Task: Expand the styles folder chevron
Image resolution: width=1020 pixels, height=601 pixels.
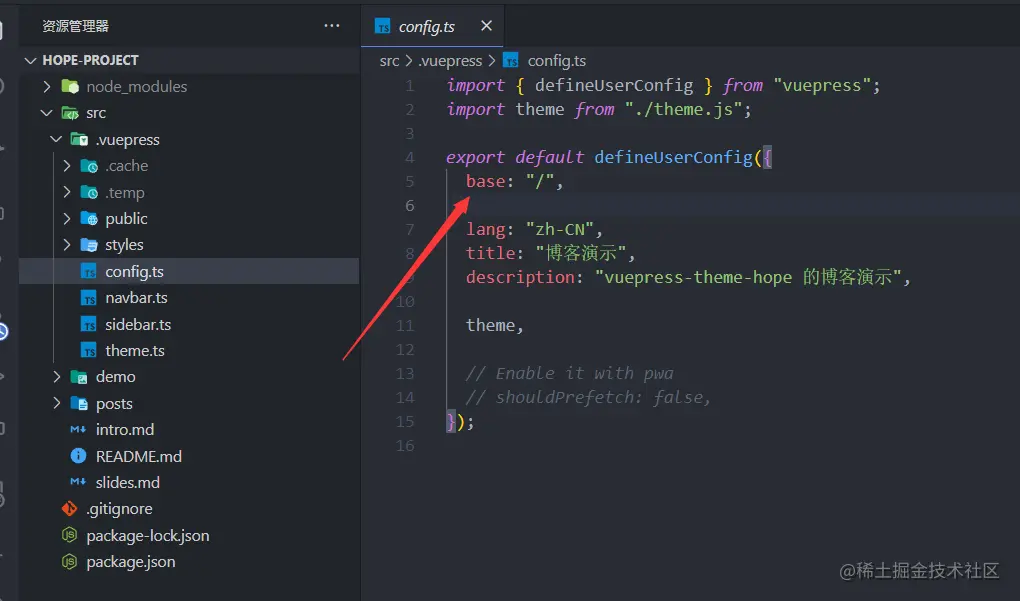Action: (66, 245)
